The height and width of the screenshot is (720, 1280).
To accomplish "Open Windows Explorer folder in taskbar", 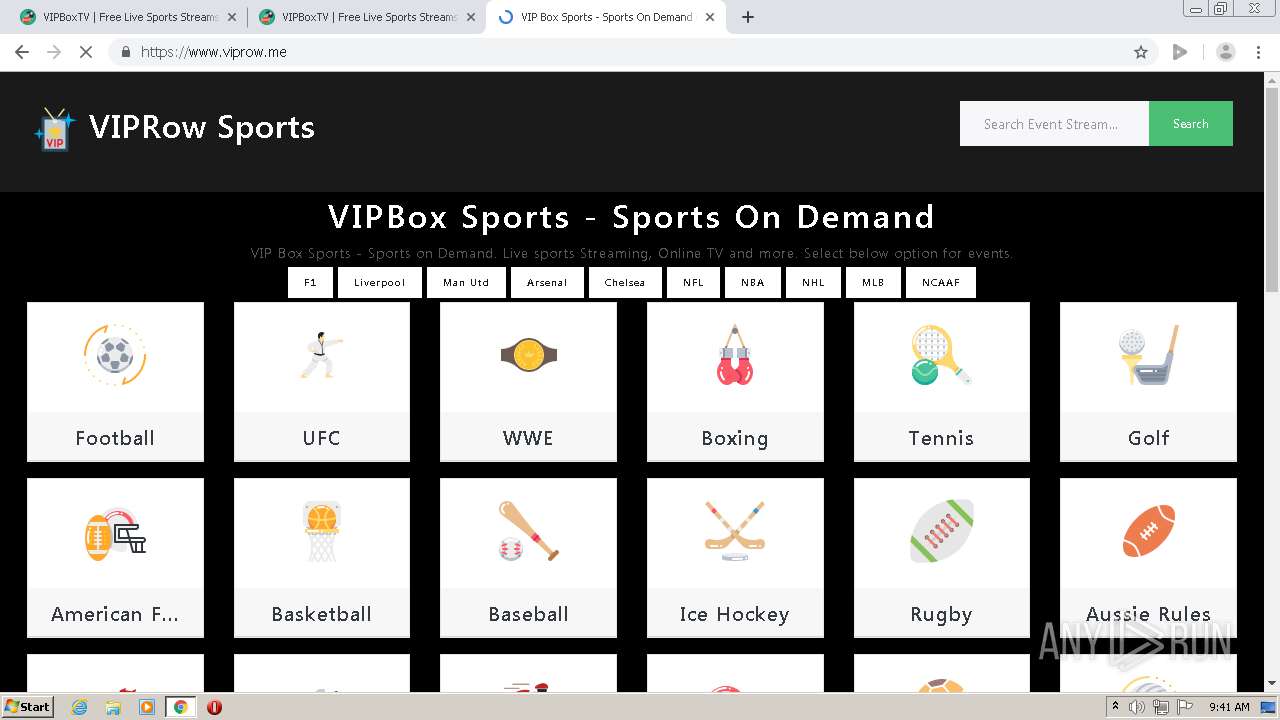I will click(113, 707).
